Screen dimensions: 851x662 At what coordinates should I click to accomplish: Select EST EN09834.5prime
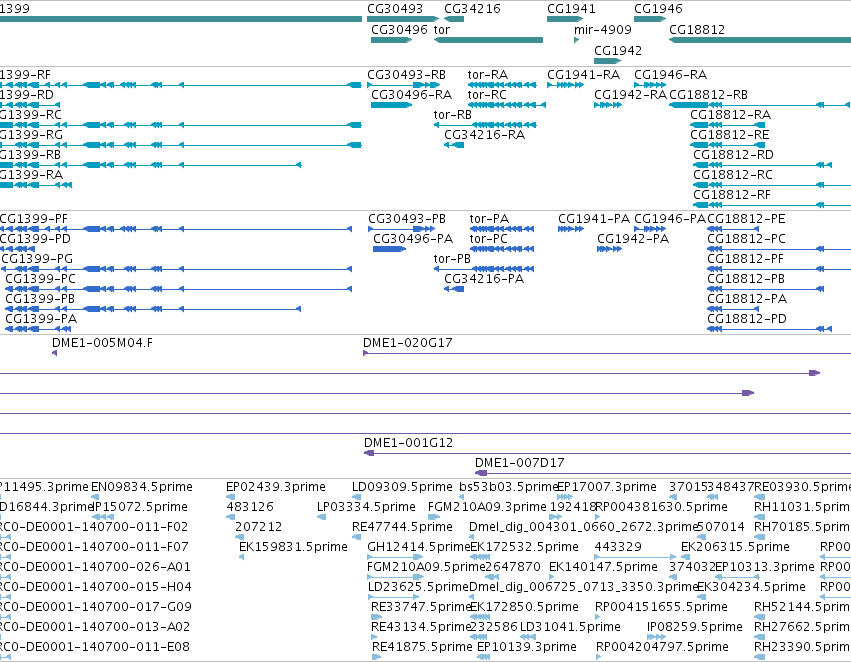coord(142,487)
